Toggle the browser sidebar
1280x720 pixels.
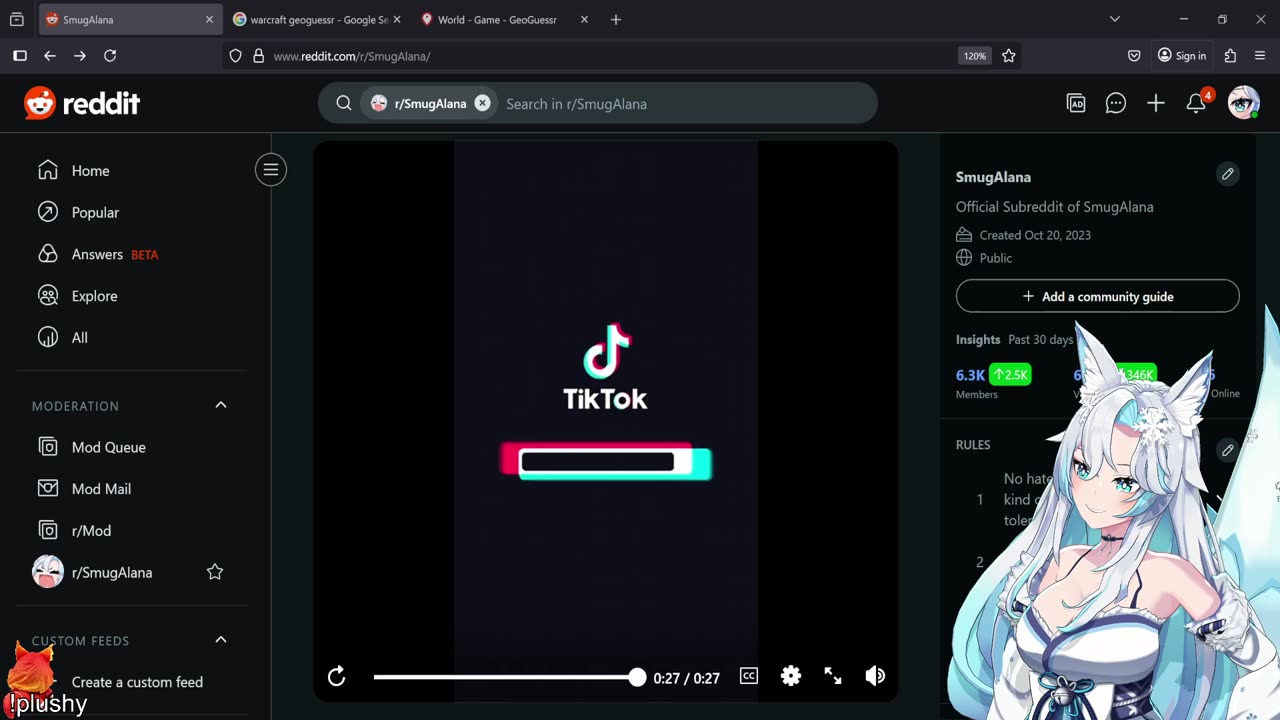coord(20,56)
